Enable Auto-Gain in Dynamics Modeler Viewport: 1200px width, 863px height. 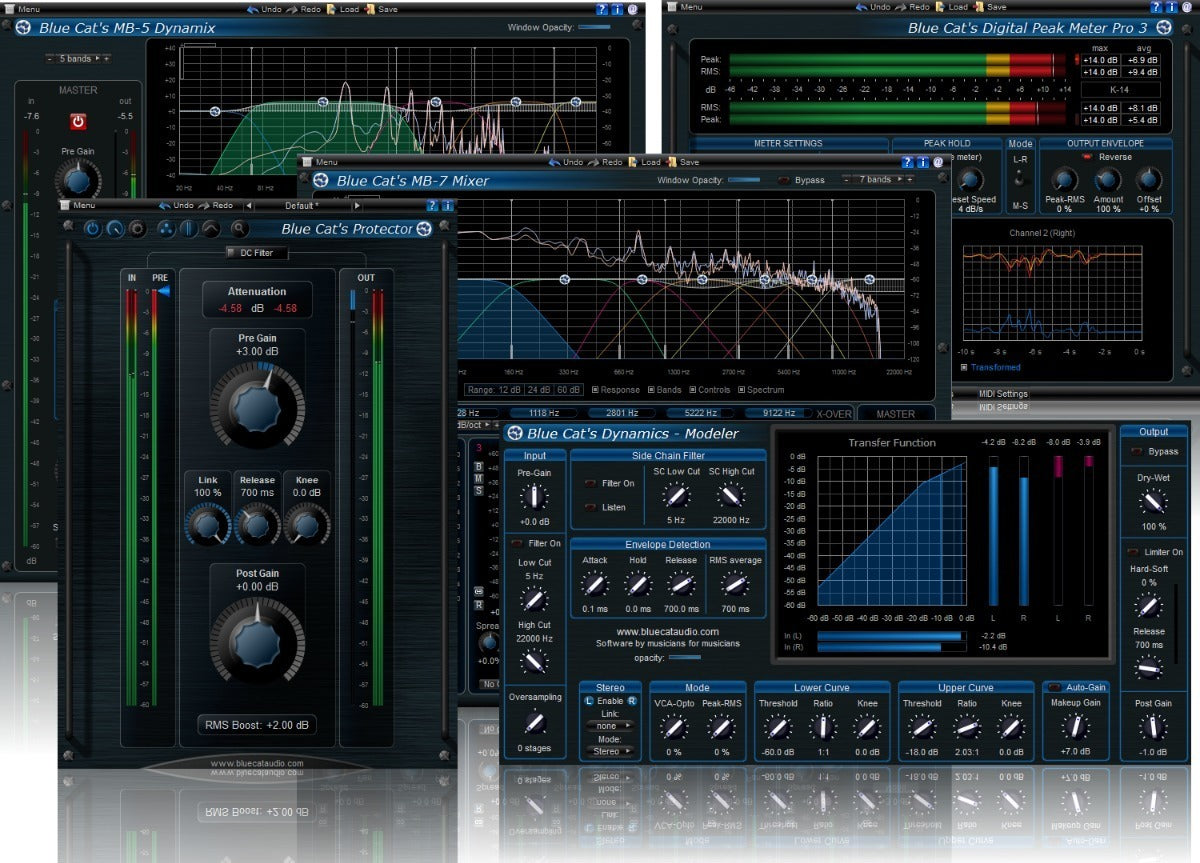pos(1054,688)
